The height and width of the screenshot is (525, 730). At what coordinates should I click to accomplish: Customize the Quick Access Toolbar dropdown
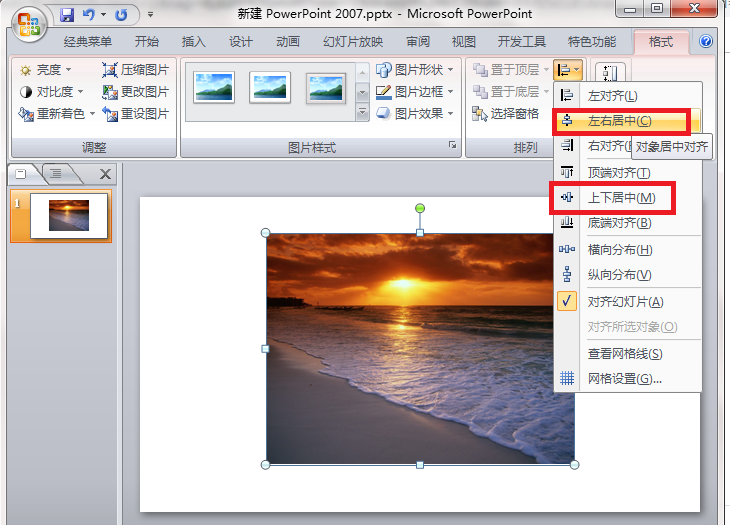pos(150,15)
